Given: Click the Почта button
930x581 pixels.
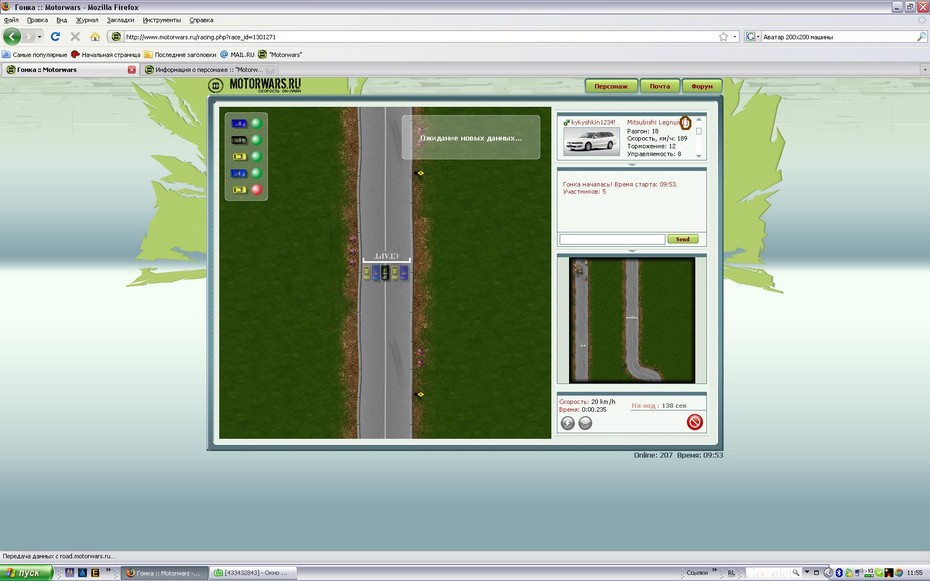Looking at the screenshot, I should point(660,87).
